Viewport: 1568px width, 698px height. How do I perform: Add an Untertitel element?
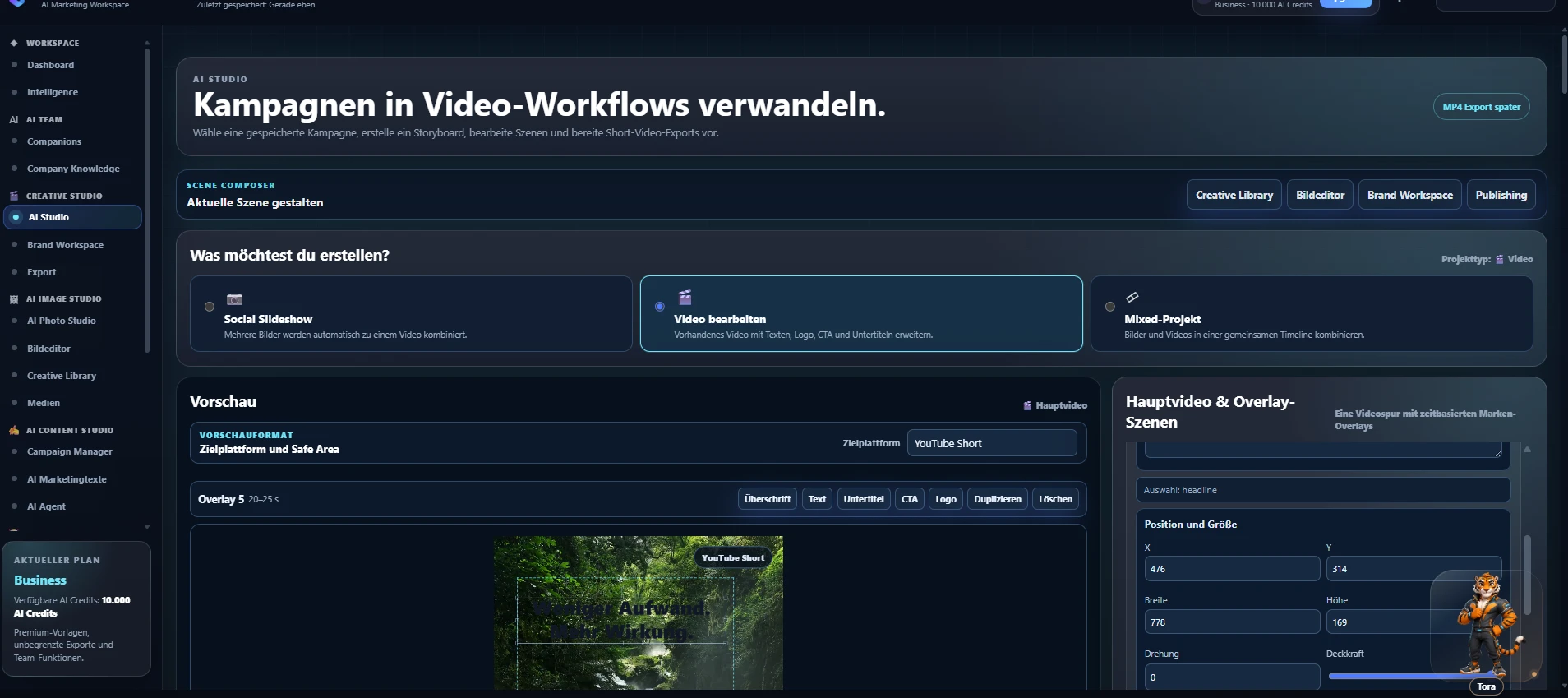click(x=864, y=499)
